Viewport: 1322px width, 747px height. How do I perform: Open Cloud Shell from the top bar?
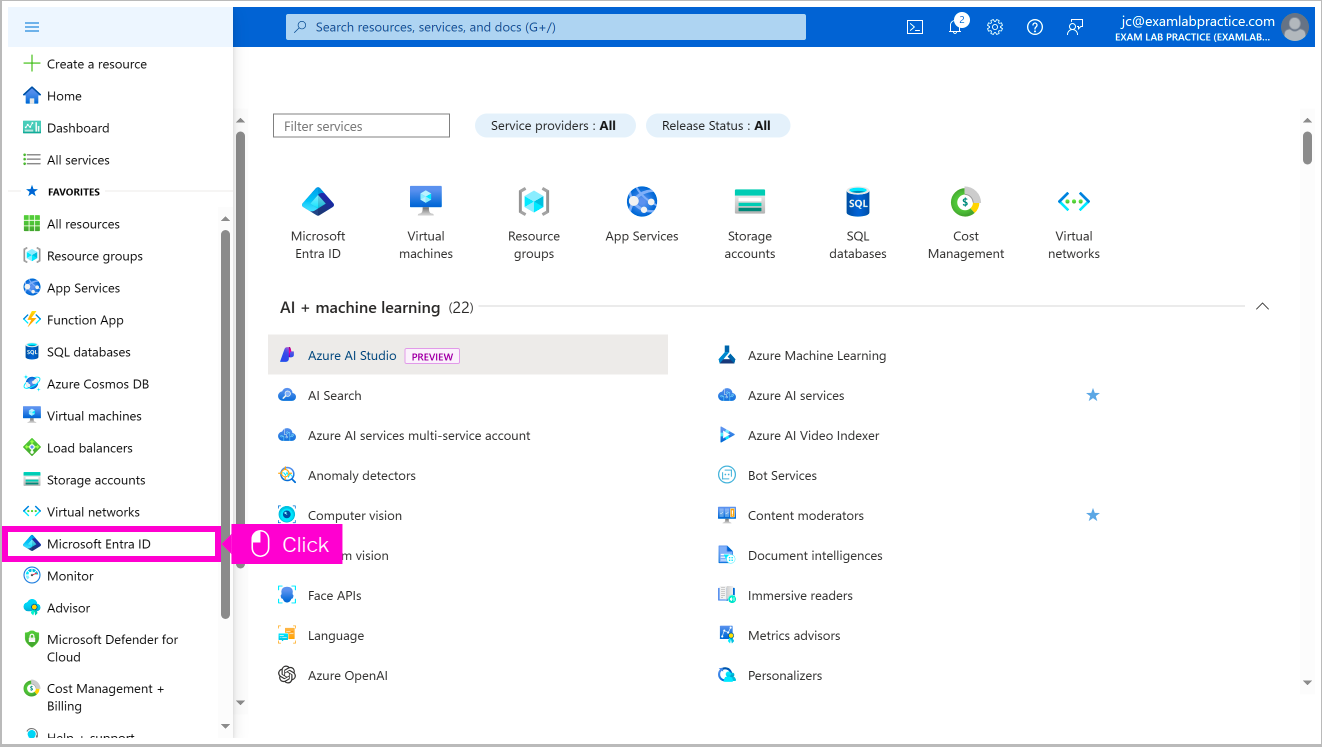tap(915, 27)
